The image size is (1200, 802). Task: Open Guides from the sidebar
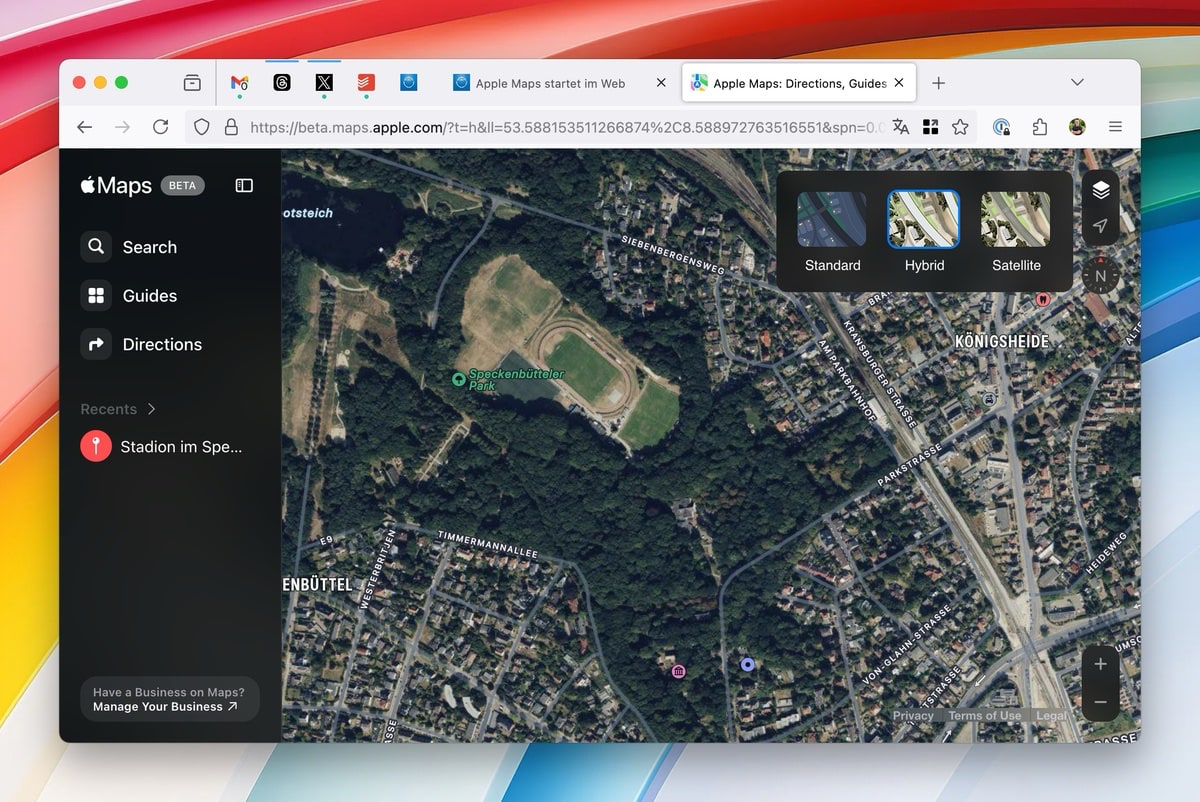(x=148, y=295)
